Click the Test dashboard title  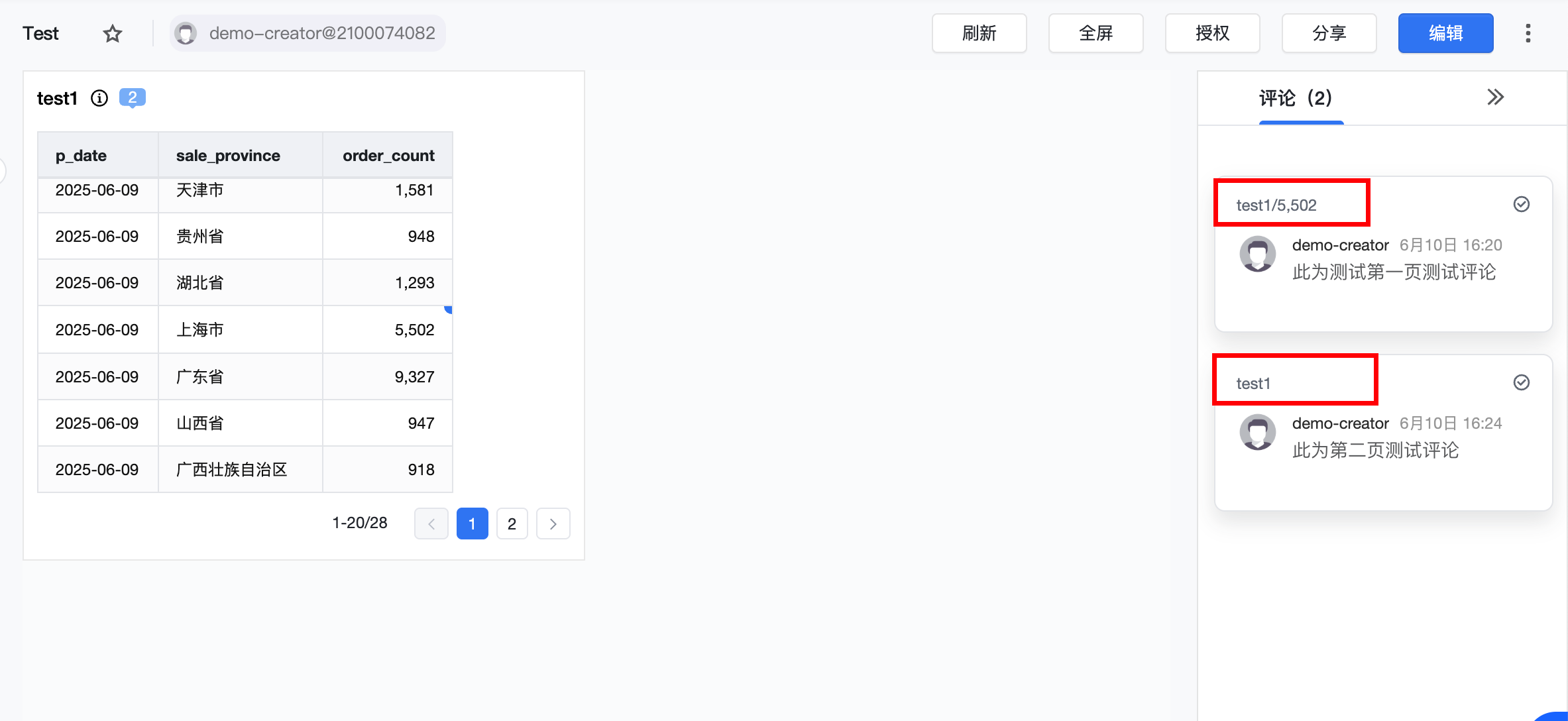40,33
